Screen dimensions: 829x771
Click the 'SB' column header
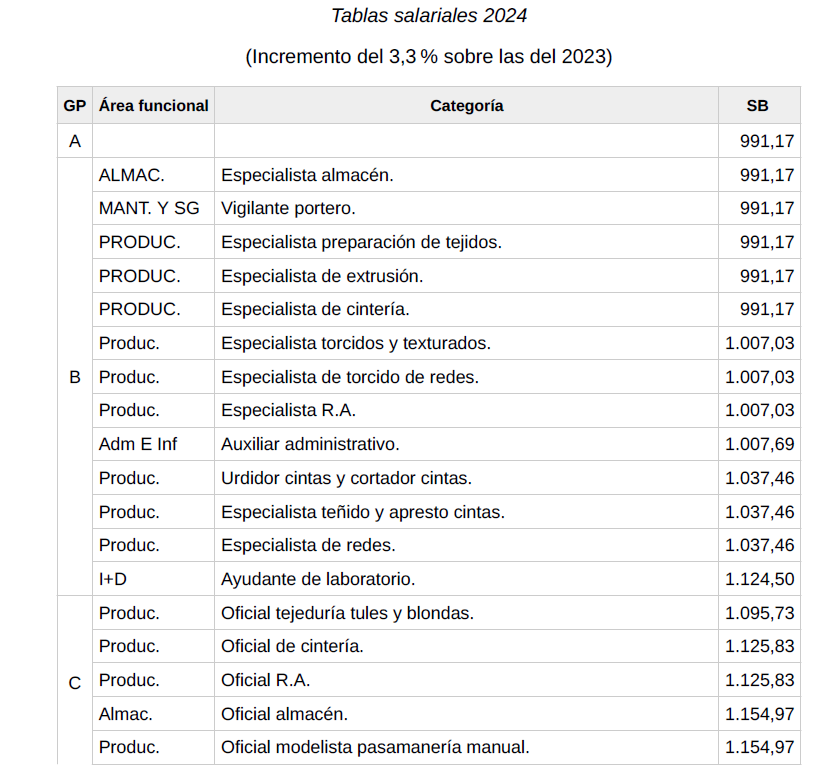[758, 106]
